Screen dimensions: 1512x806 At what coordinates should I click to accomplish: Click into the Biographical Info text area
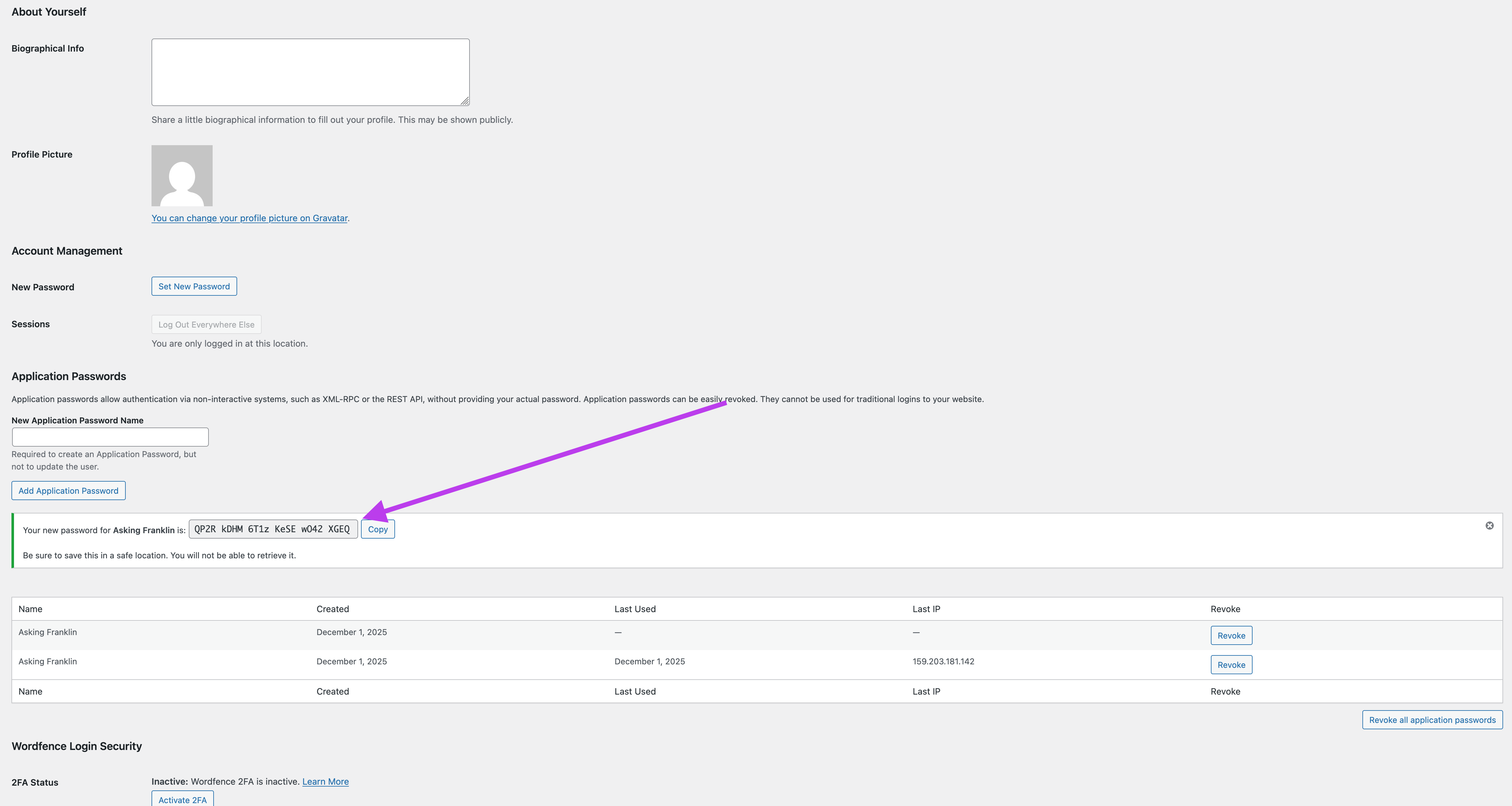pos(310,72)
